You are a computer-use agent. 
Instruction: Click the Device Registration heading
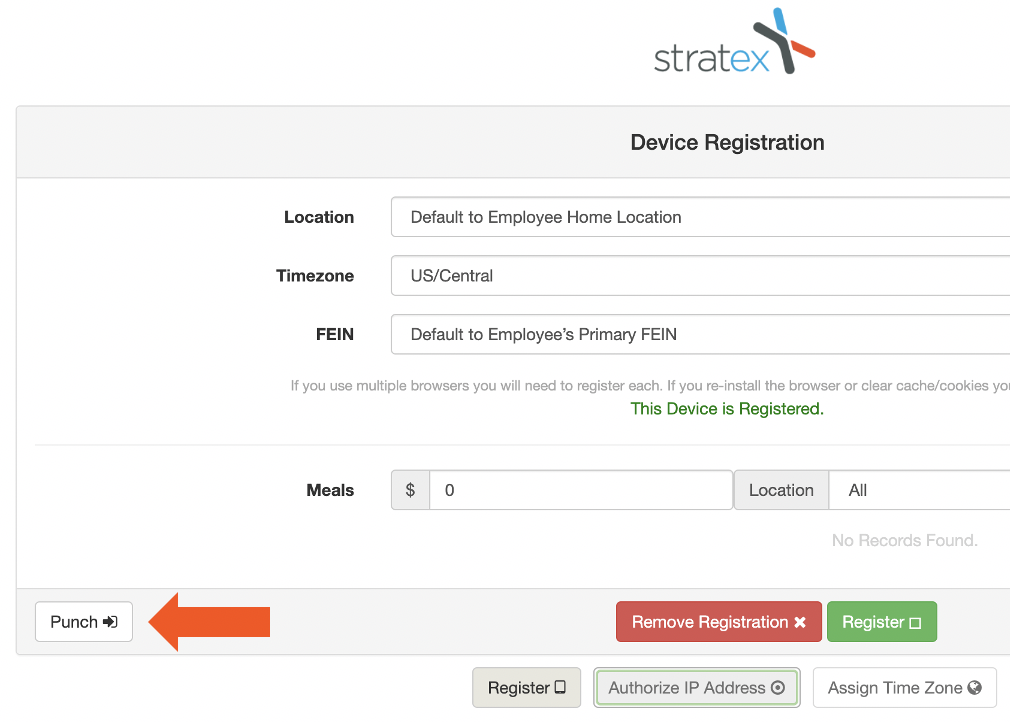pos(727,142)
